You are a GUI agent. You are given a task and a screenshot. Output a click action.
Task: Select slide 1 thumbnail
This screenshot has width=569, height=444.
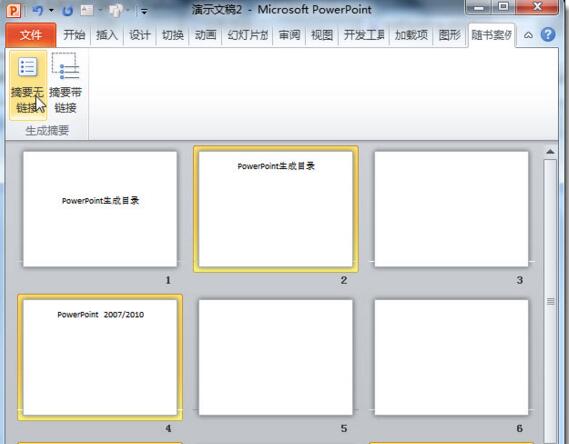click(x=100, y=209)
